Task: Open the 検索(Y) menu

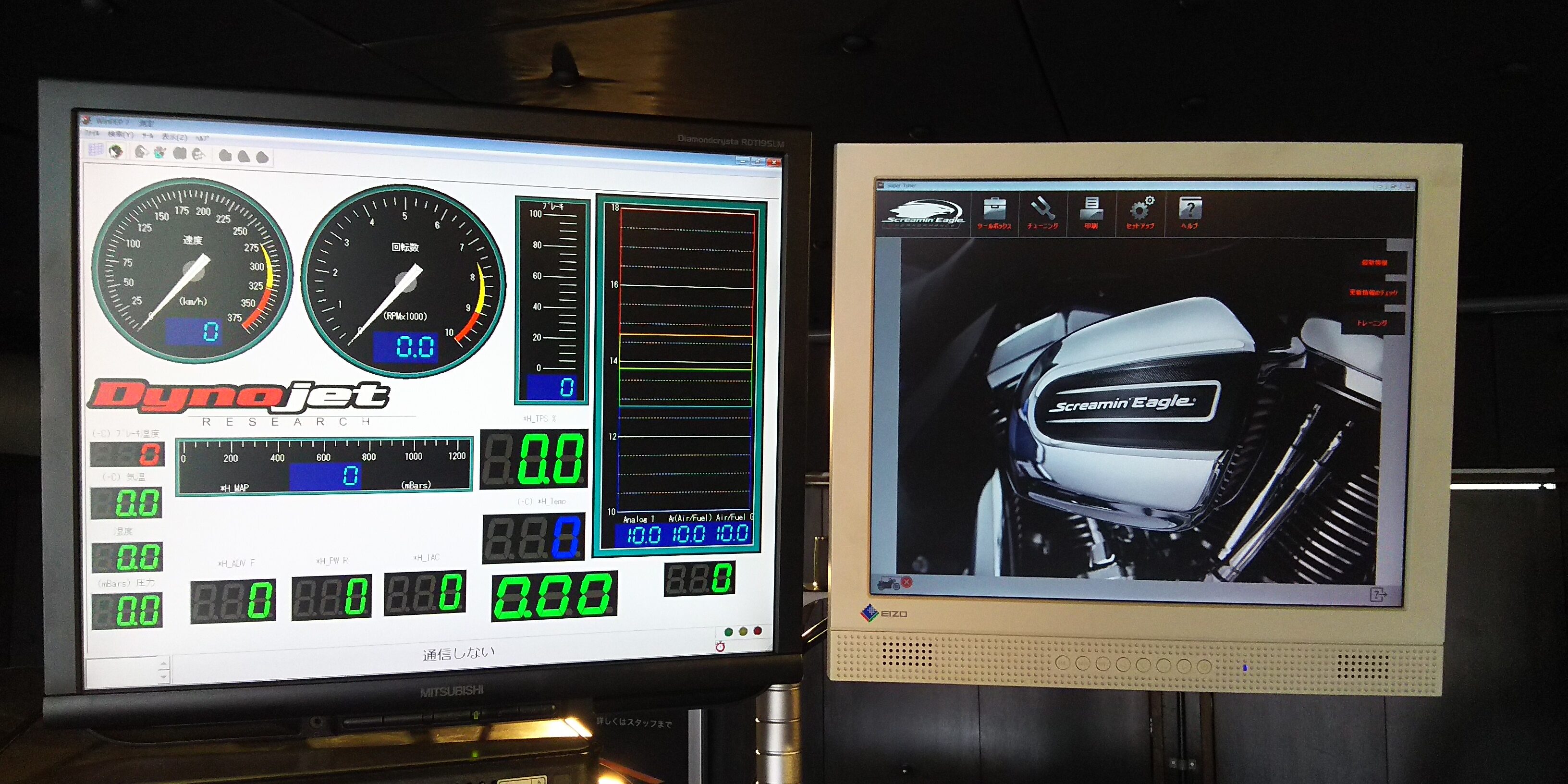Action: click(x=121, y=135)
